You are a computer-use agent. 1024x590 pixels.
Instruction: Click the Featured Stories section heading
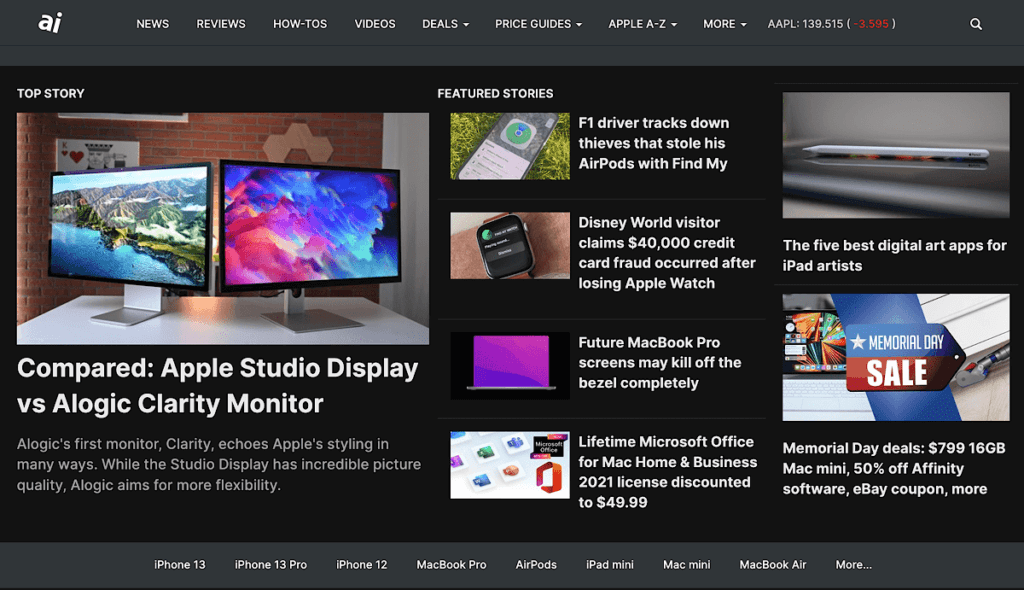tap(495, 93)
